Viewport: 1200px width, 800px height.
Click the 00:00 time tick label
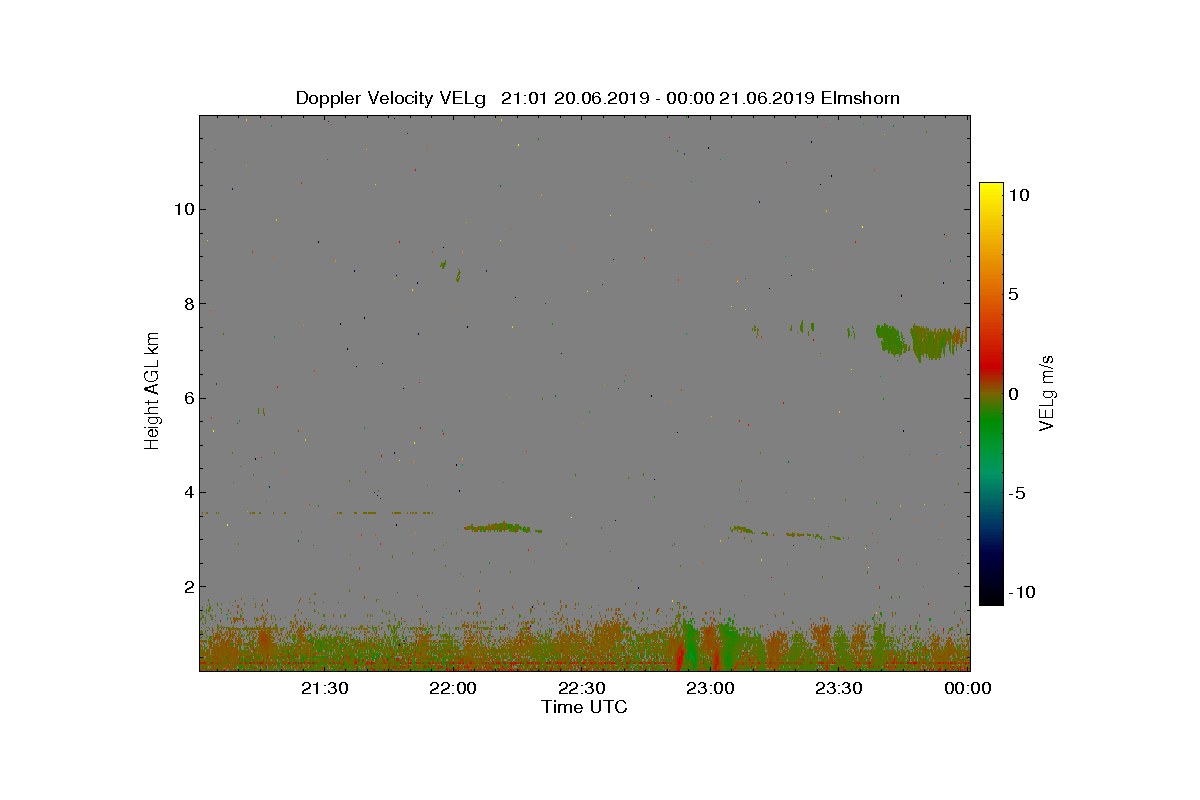click(967, 688)
